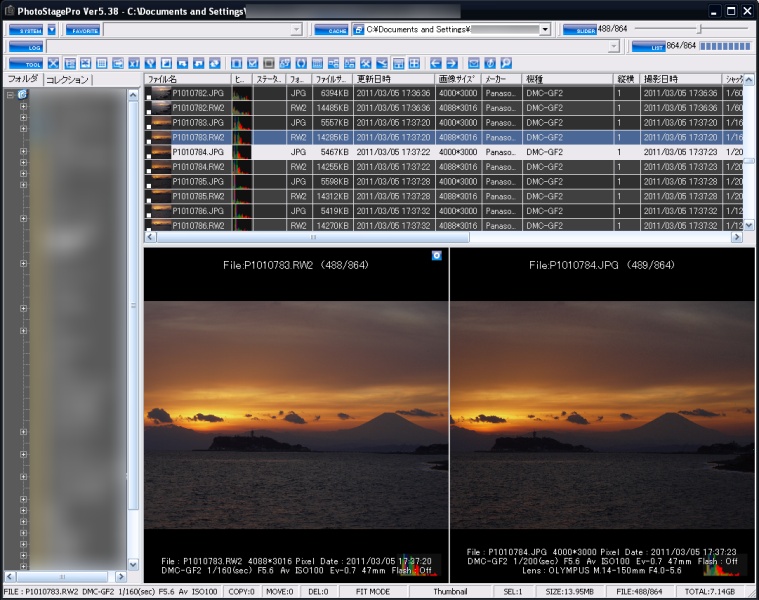
Task: Click the single frame display icon
Action: (236, 63)
